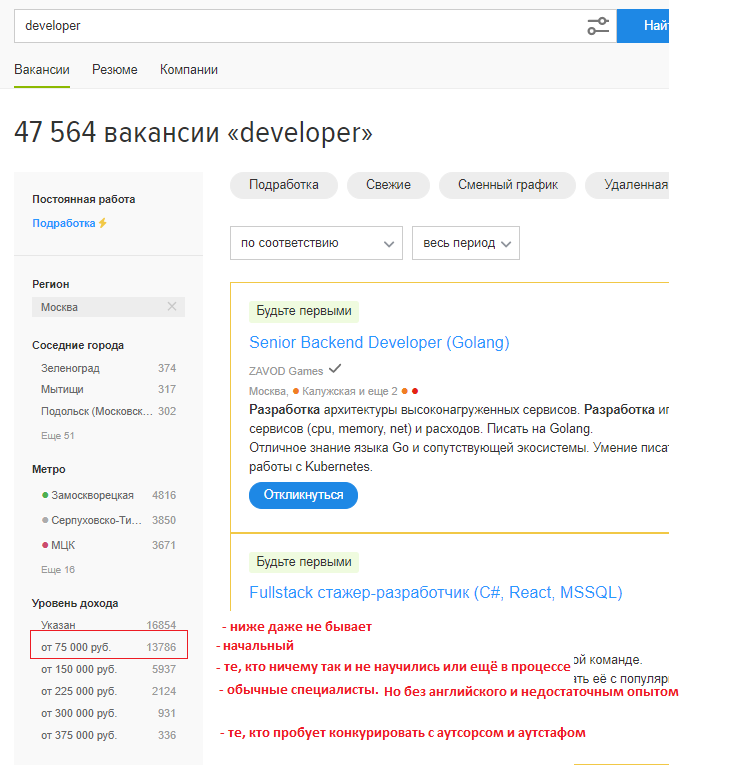Viewport: 752px width, 765px height.
Task: Switch to the Резюме tab
Action: [115, 70]
